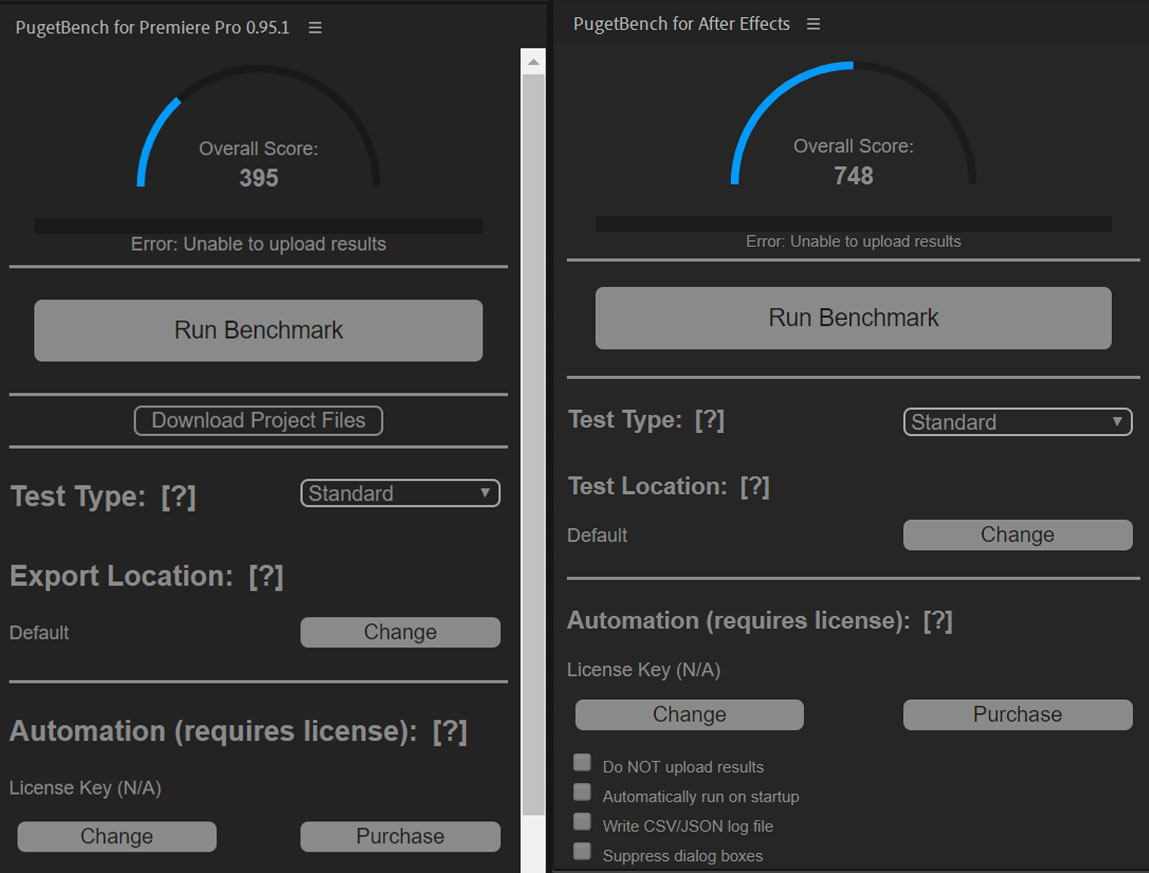Image resolution: width=1149 pixels, height=873 pixels.
Task: Click Purchase button in After Effects panel
Action: tap(1018, 715)
